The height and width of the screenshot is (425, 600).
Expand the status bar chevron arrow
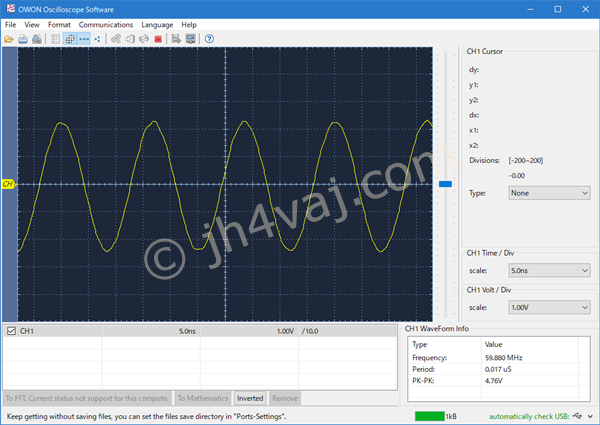(590, 416)
